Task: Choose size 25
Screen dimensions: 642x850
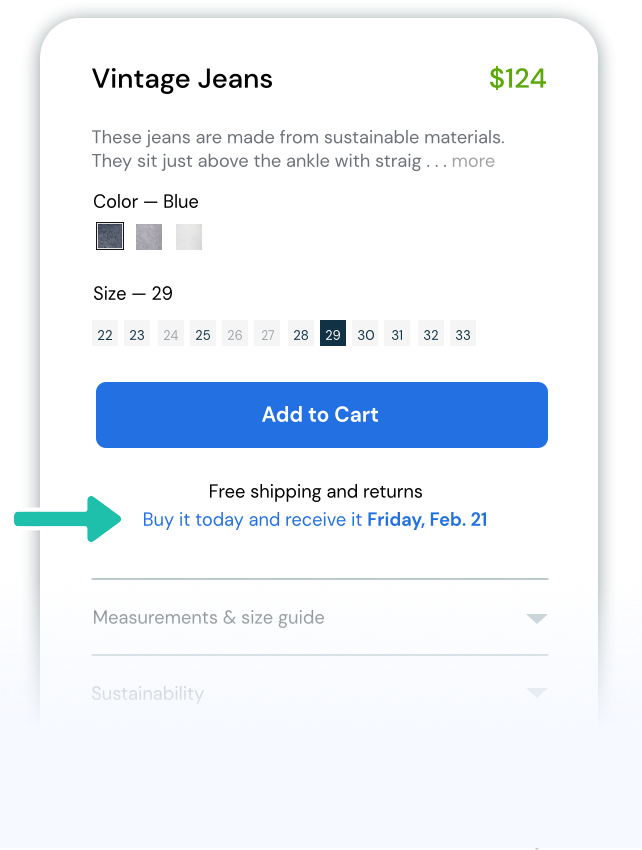Action: 203,334
